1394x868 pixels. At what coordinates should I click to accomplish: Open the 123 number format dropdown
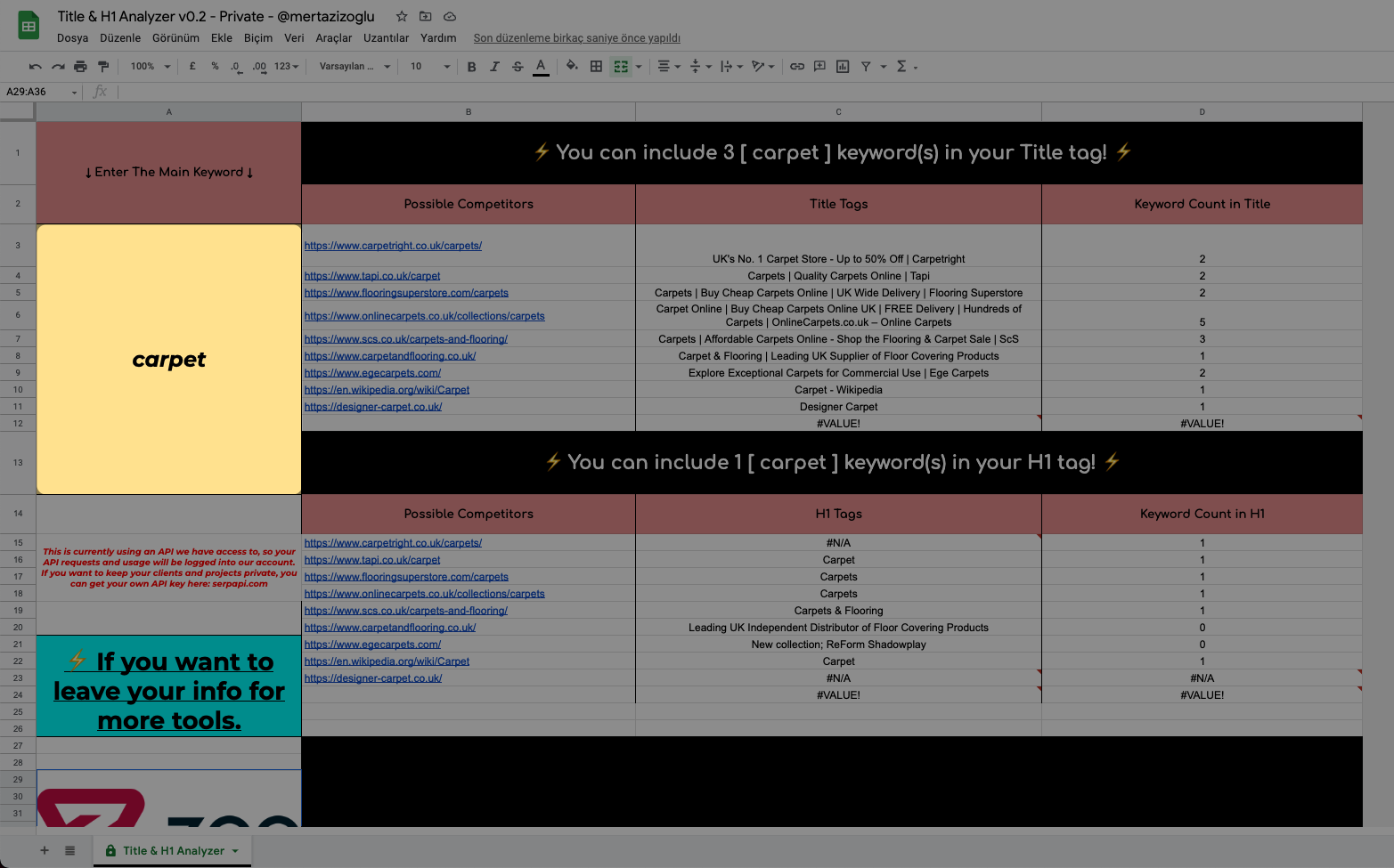click(x=287, y=67)
